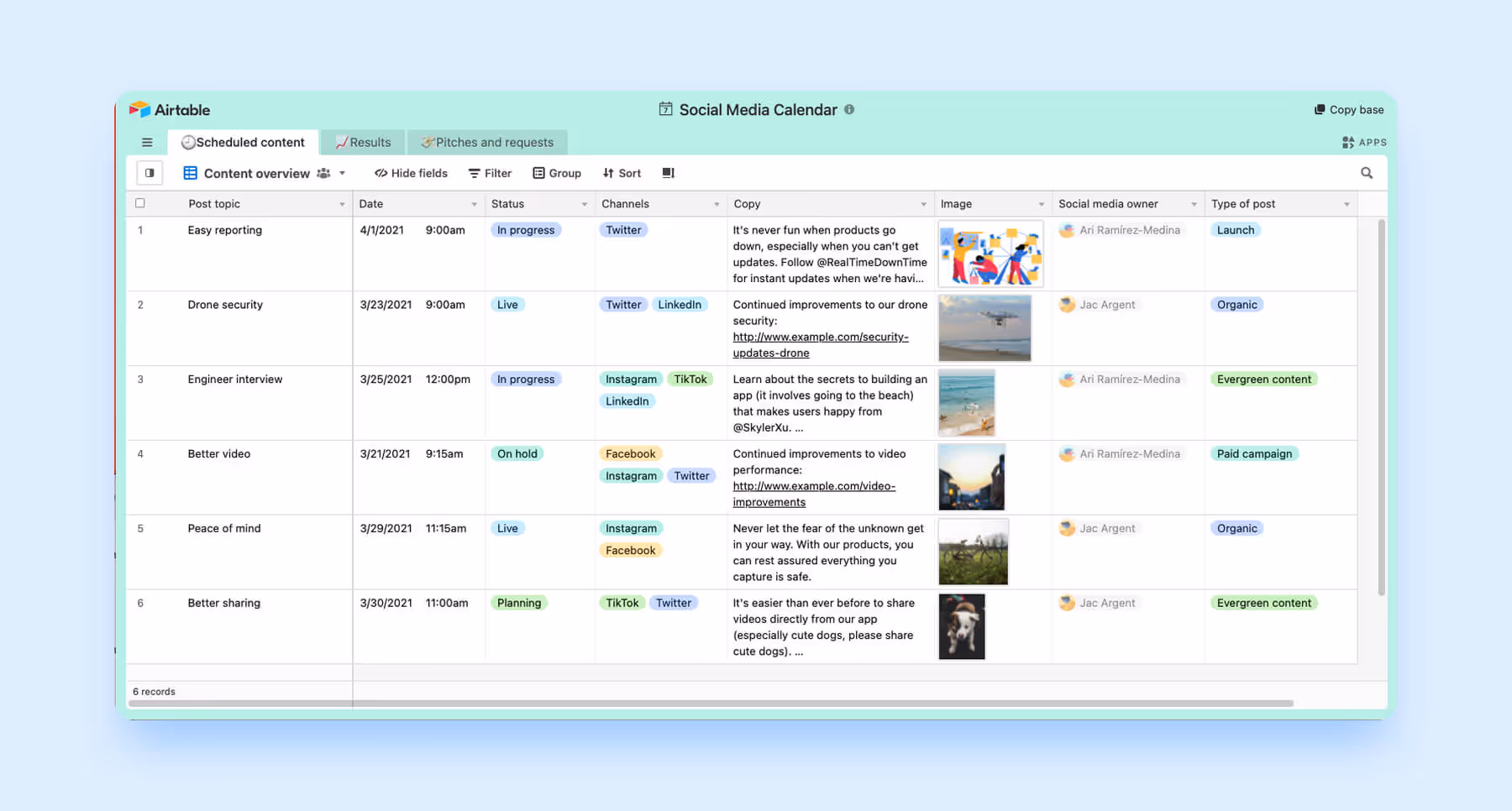This screenshot has width=1512, height=811.
Task: Toggle the sidebar panel icon
Action: click(150, 172)
